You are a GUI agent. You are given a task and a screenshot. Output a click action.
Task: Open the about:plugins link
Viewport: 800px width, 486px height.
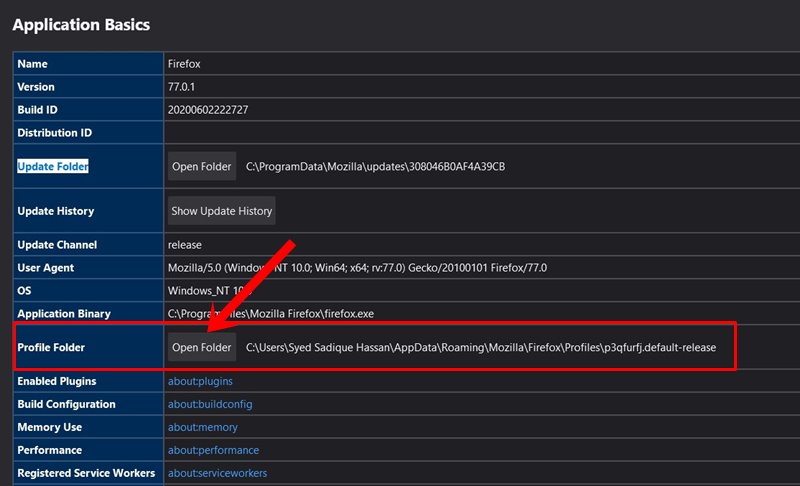[x=200, y=381]
